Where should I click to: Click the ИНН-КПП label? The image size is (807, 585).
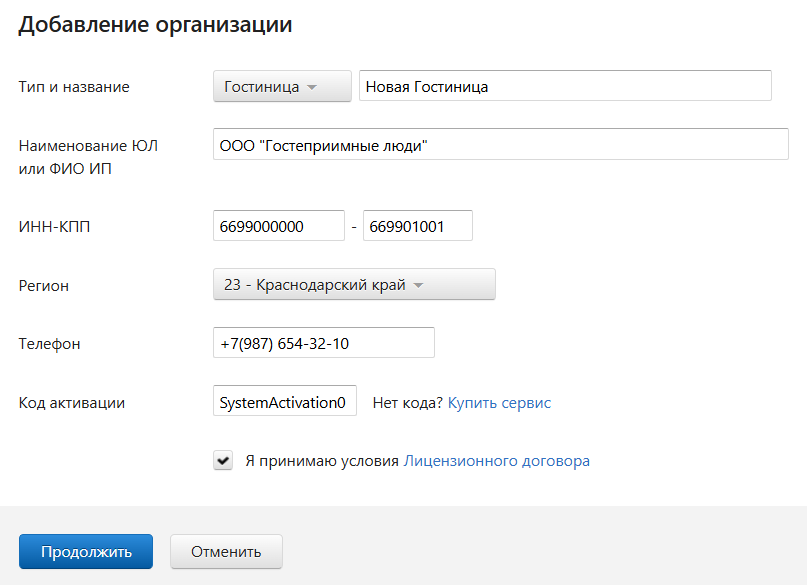coord(54,226)
